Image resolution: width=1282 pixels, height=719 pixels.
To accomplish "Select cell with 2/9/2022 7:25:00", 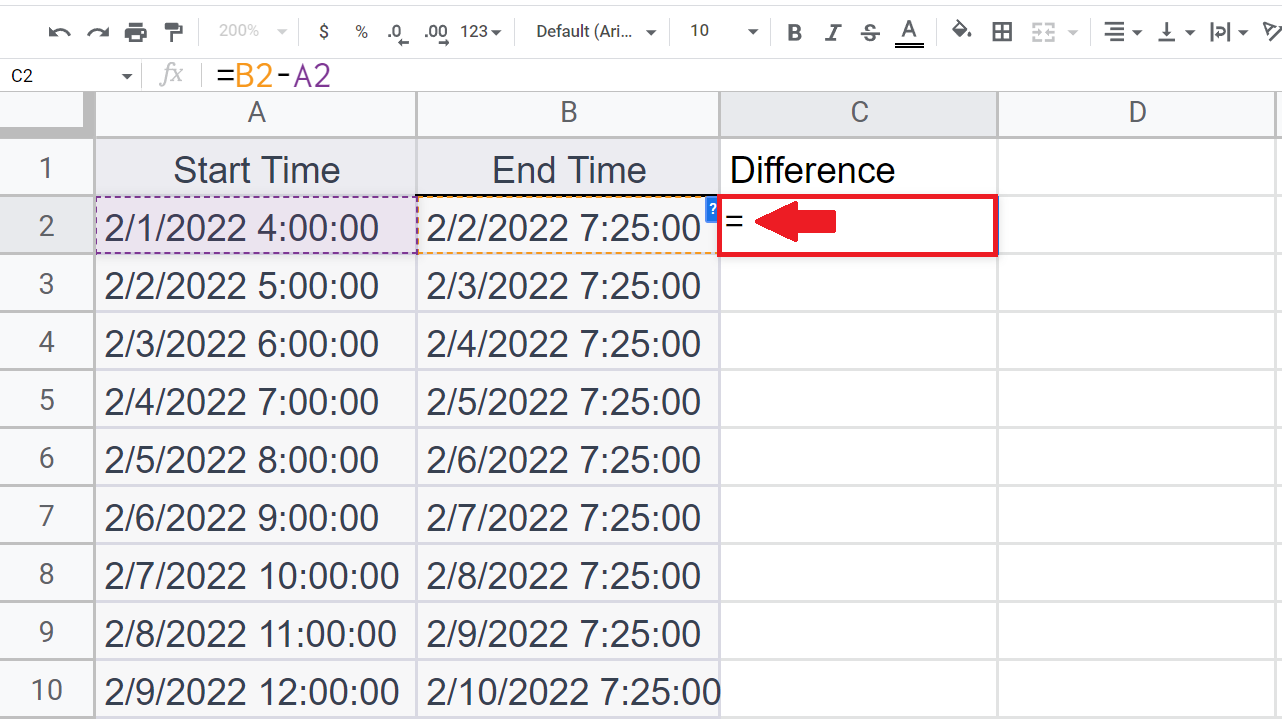I will [568, 631].
